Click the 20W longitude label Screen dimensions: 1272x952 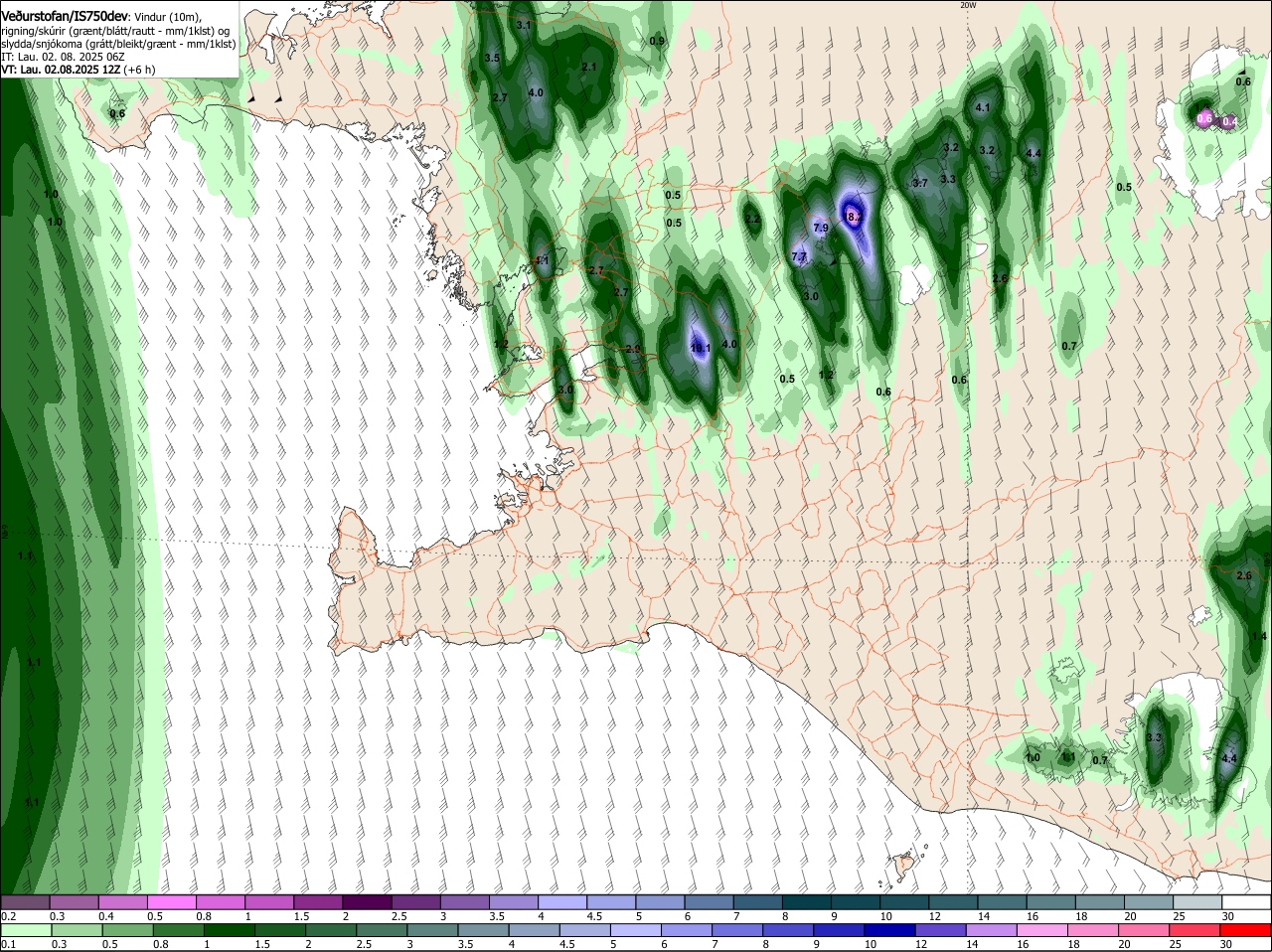point(968,5)
